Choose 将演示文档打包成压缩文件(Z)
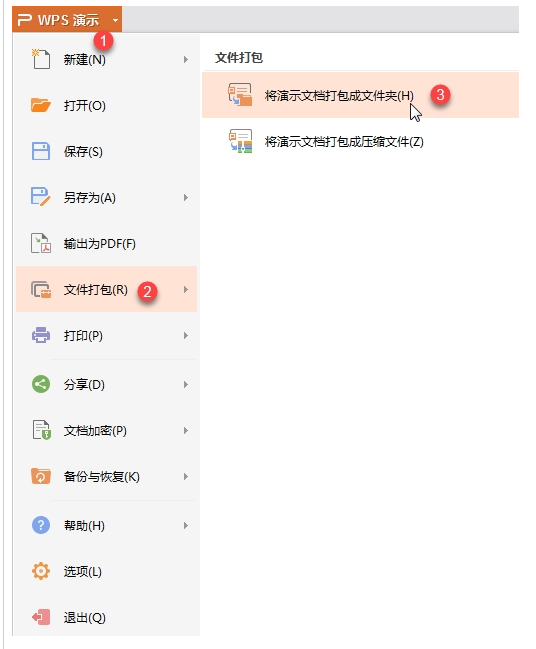The image size is (536, 649). (361, 142)
